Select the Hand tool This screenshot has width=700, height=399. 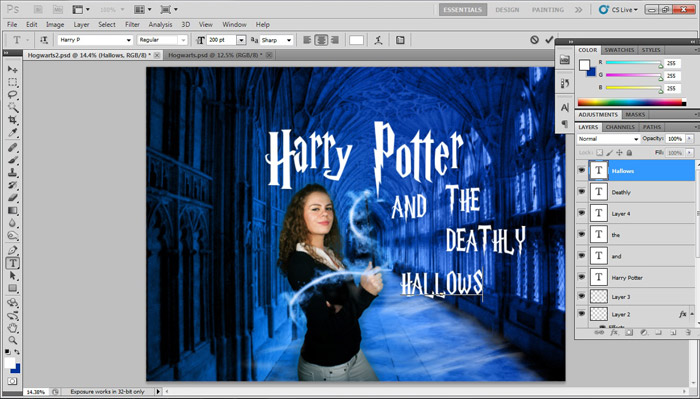point(12,328)
